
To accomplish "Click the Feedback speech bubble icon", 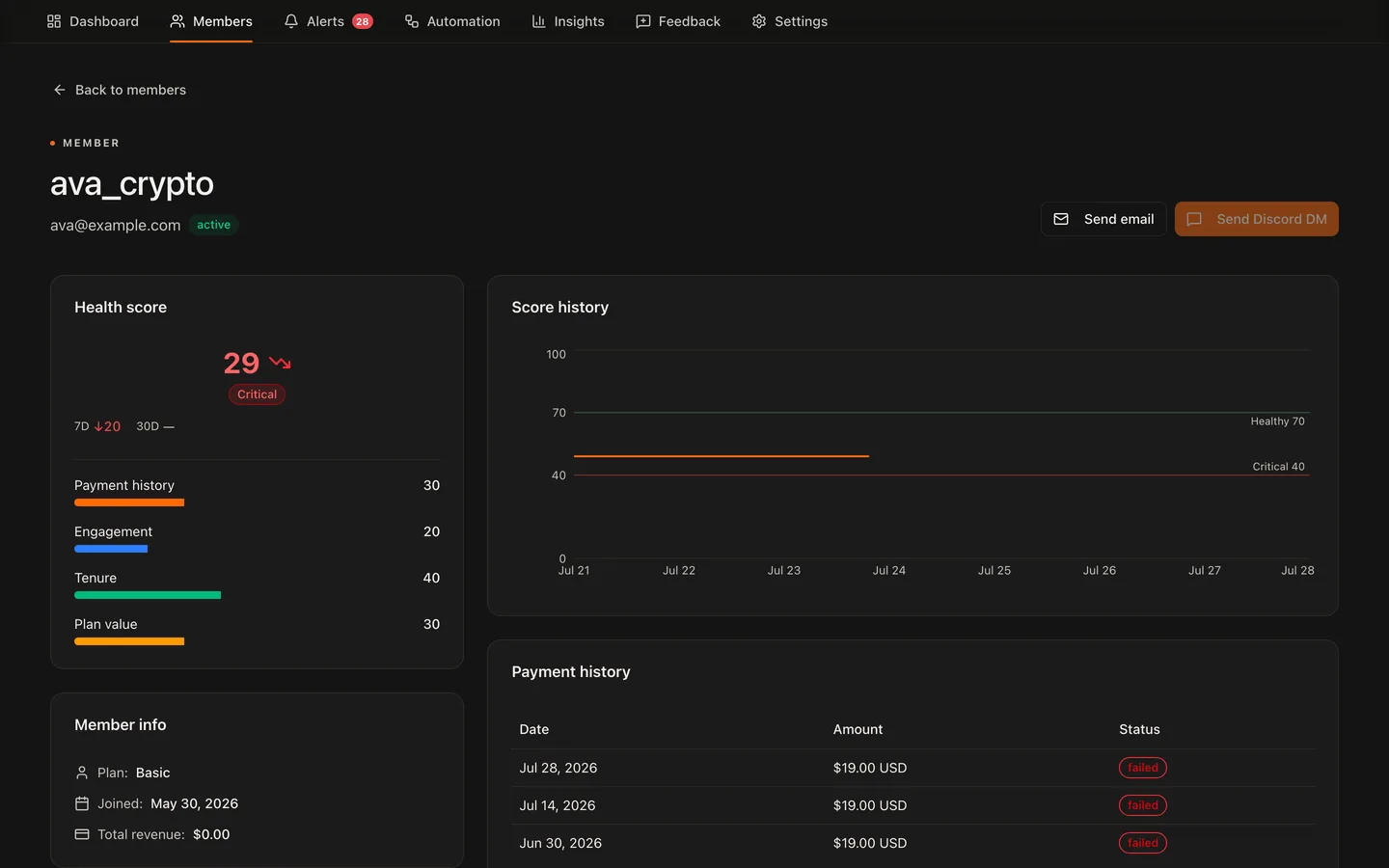I will (643, 21).
